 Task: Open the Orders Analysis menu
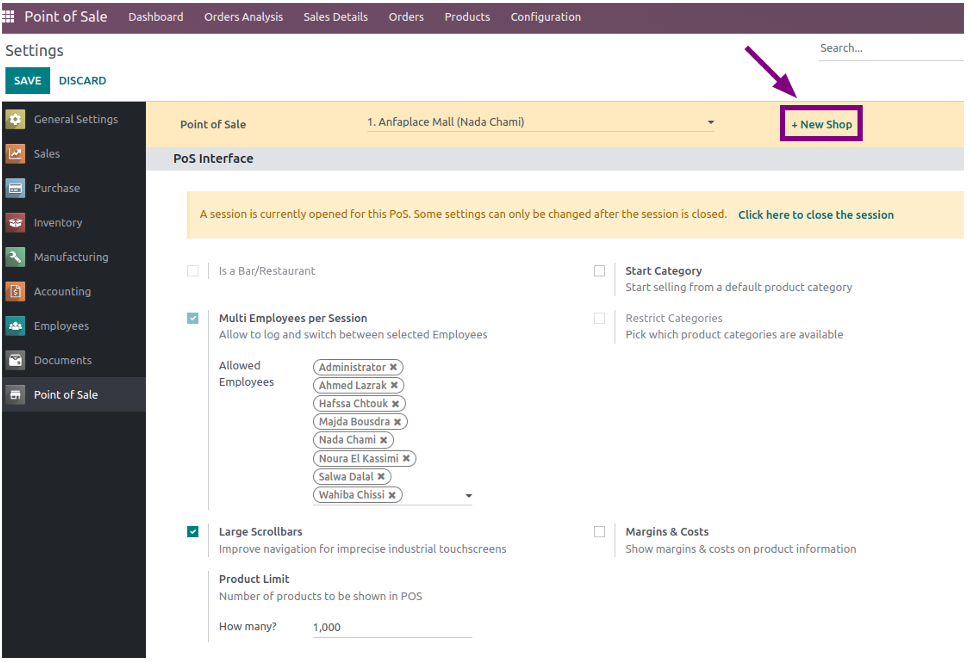[244, 17]
